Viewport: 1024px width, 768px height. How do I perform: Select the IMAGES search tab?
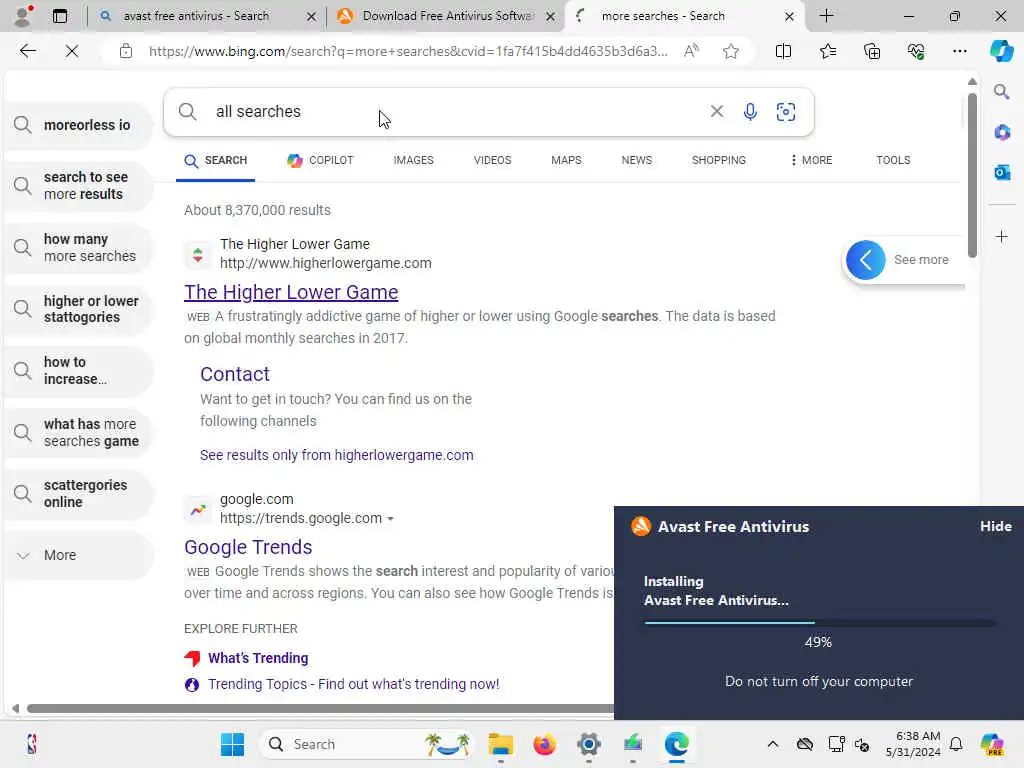413,161
